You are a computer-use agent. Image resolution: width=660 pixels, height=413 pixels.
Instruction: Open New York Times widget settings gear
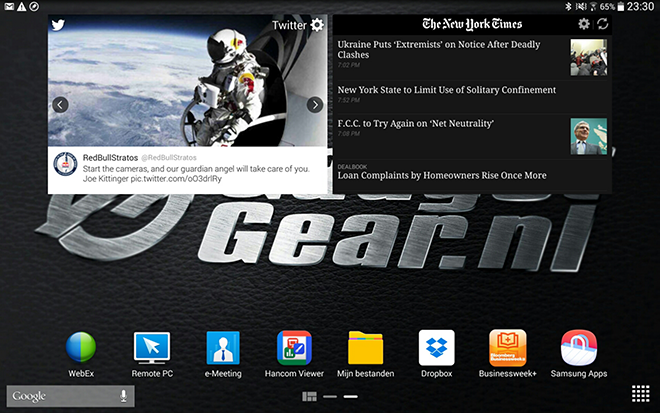[x=583, y=24]
